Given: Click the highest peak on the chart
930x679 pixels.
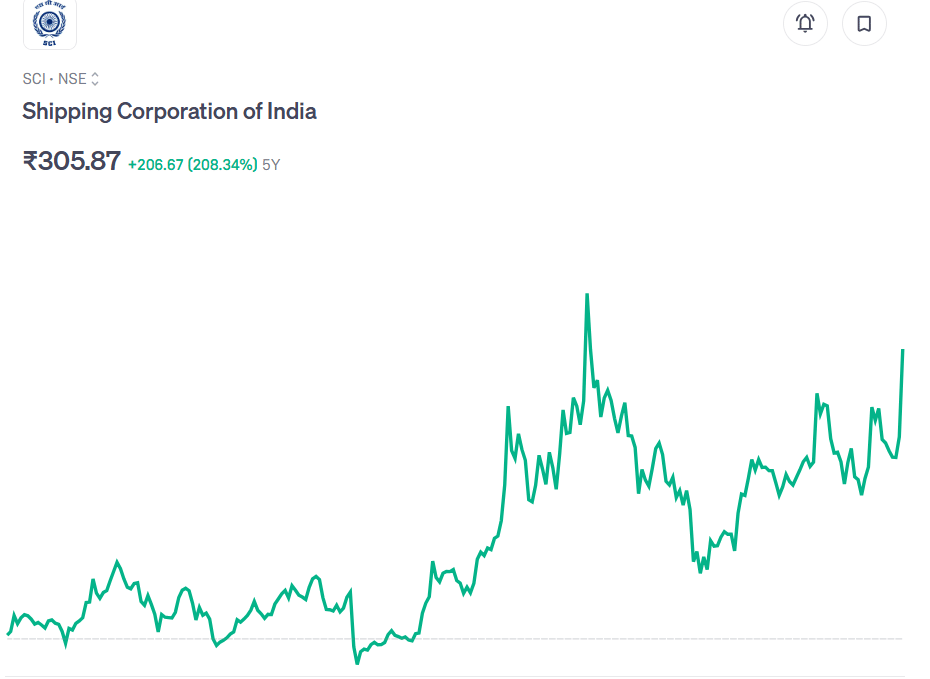Looking at the screenshot, I should tap(587, 294).
